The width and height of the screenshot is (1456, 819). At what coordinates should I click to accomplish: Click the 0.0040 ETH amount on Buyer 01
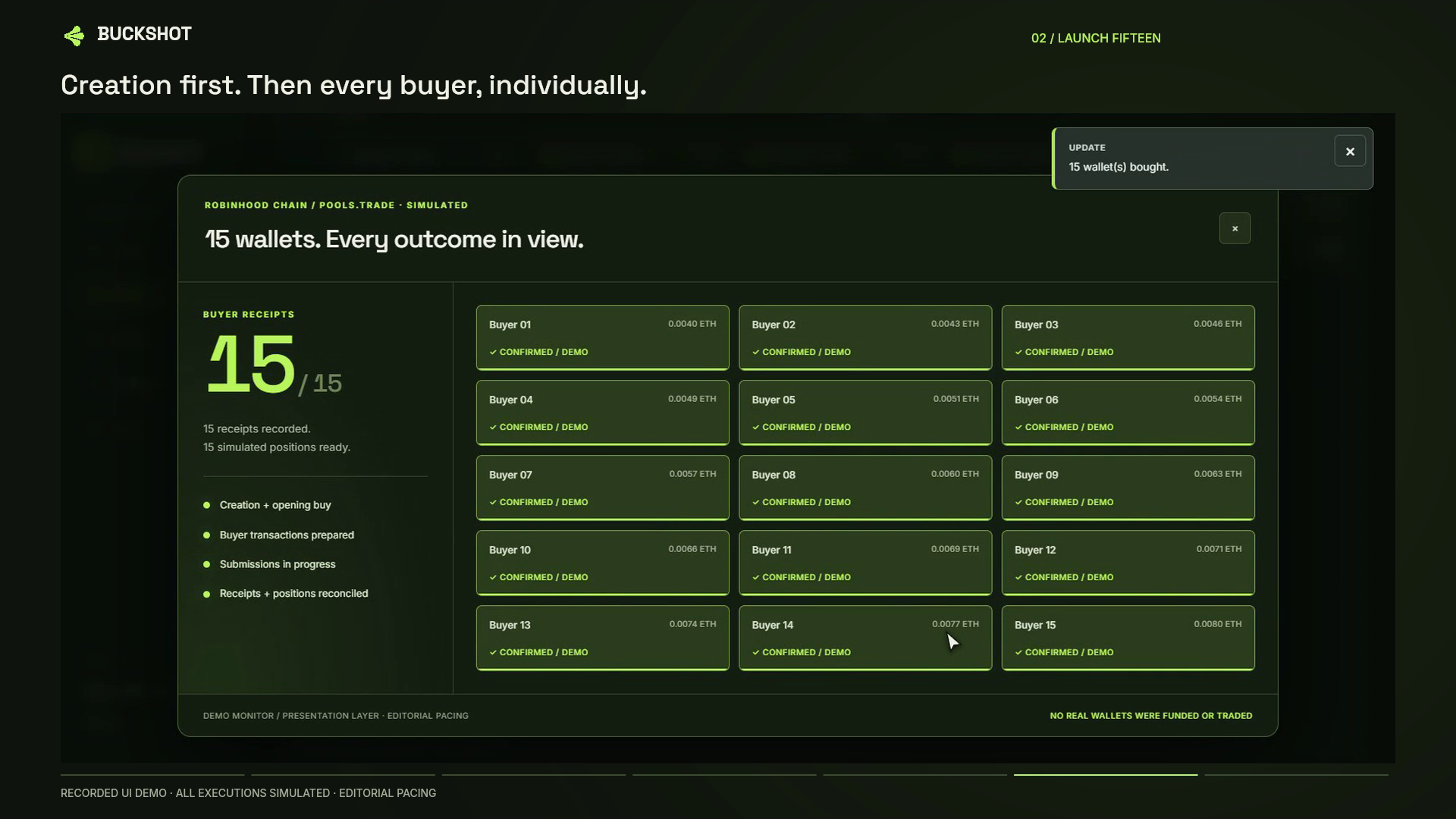click(x=692, y=324)
